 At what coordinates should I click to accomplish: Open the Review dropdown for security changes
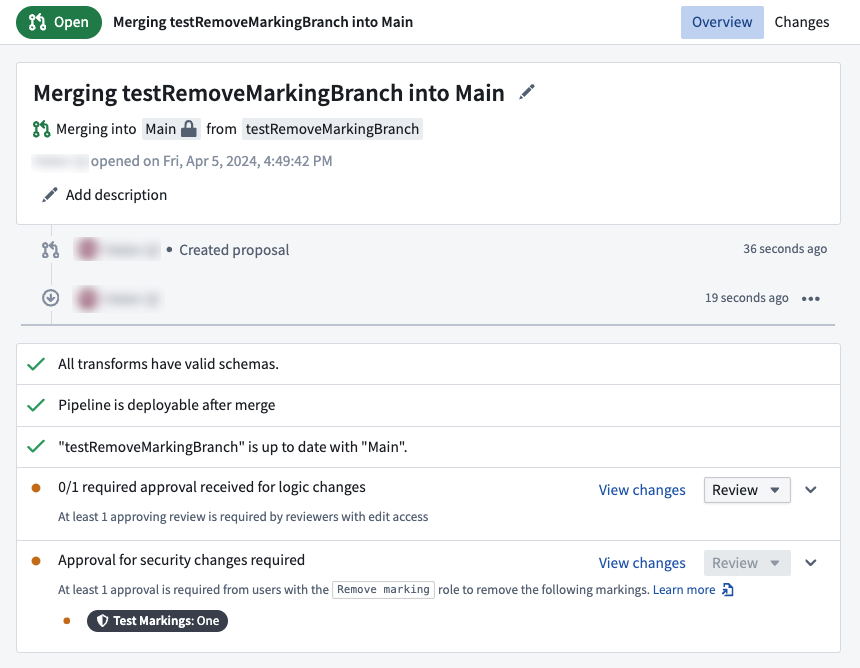747,563
